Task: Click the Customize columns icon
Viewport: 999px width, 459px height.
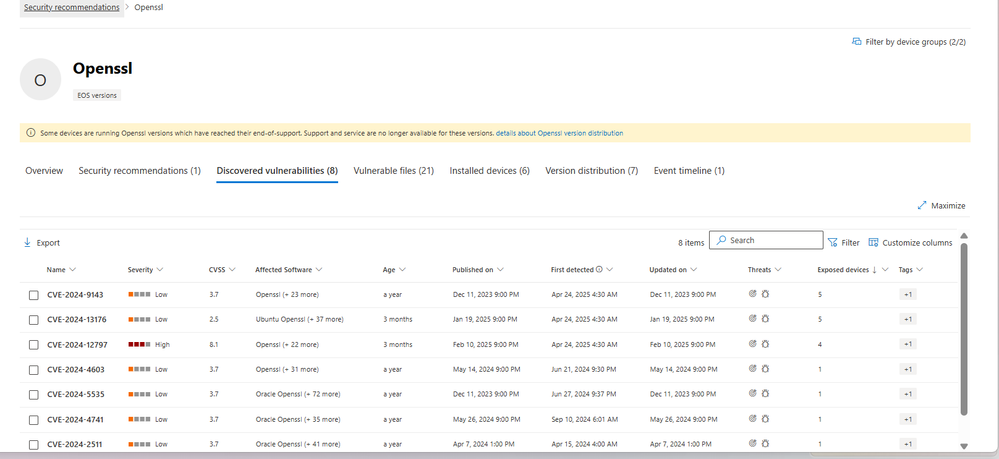Action: pos(873,242)
